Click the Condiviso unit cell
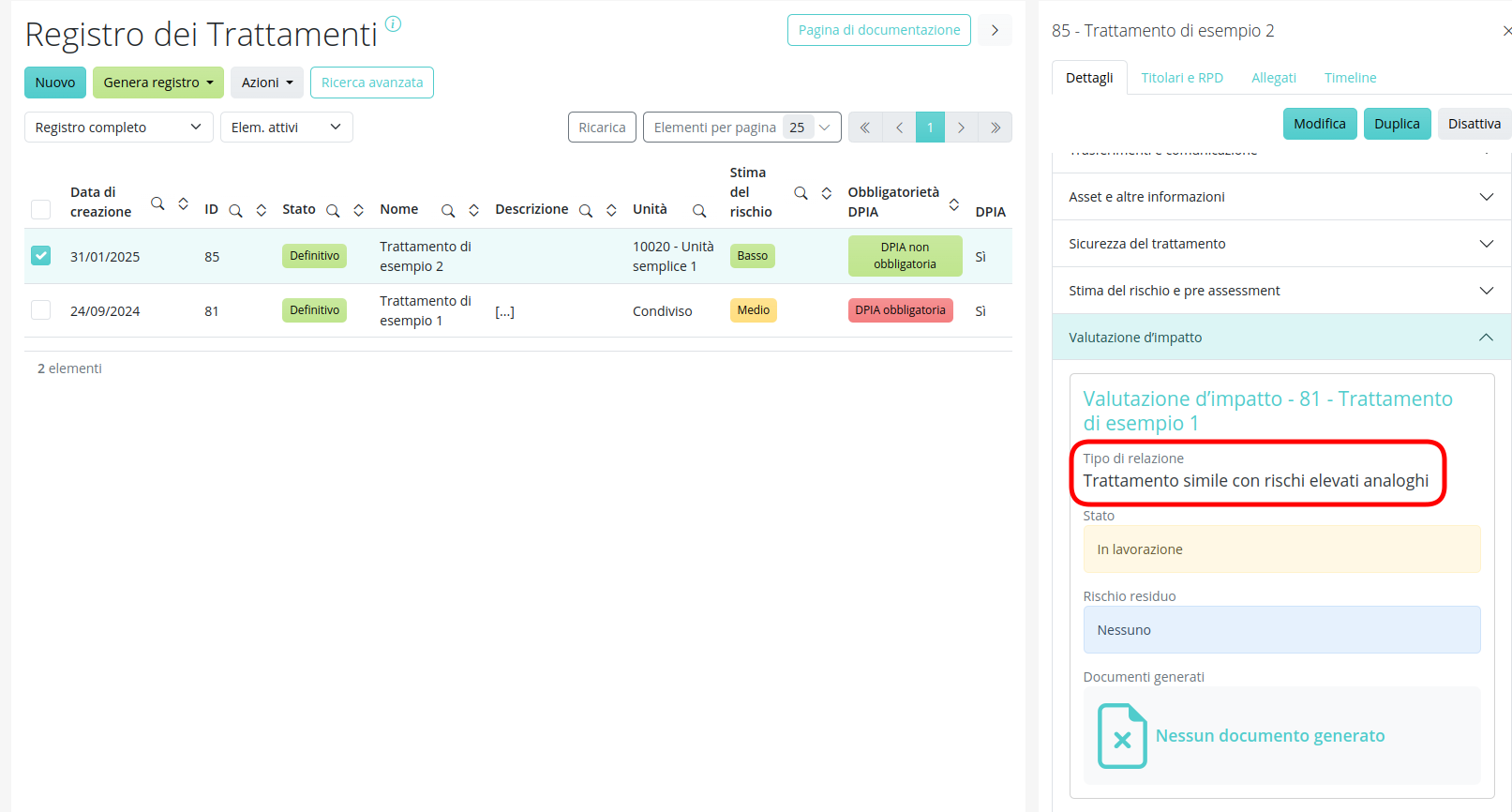Image resolution: width=1512 pixels, height=812 pixels. tap(663, 311)
